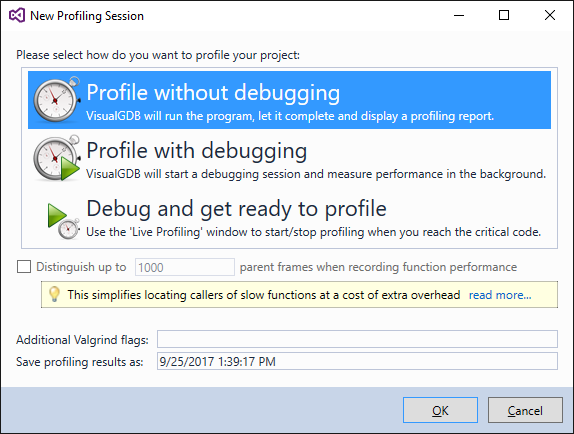Minimize the New Profiling Session dialog

click(459, 15)
